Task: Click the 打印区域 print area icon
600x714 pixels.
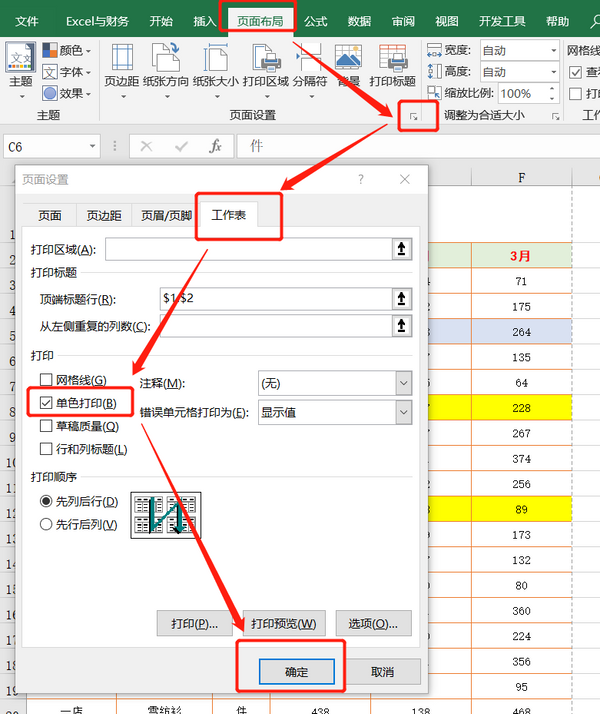Action: click(266, 58)
